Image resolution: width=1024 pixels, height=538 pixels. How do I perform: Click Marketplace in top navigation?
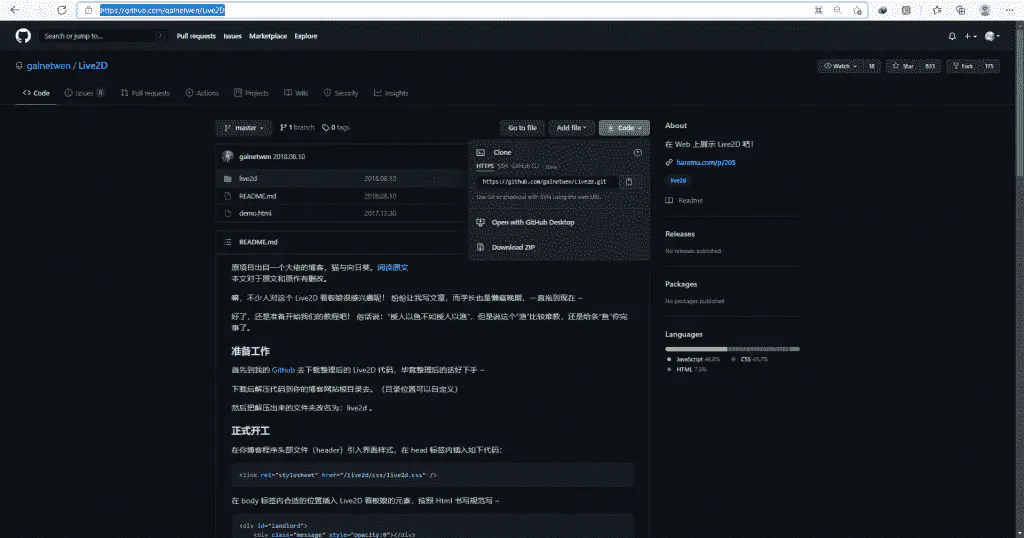point(268,37)
